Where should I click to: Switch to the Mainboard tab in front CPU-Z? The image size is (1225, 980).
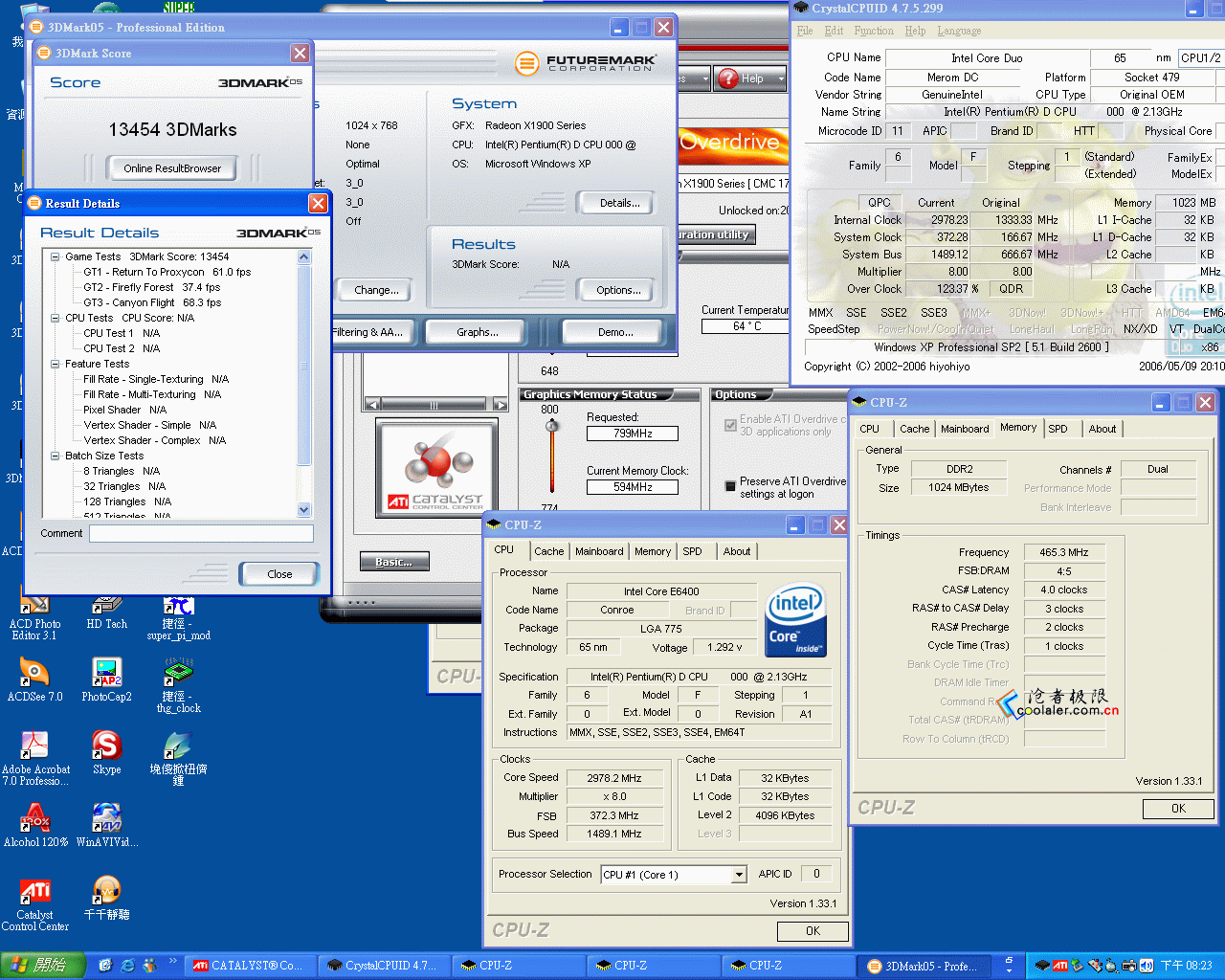click(599, 551)
